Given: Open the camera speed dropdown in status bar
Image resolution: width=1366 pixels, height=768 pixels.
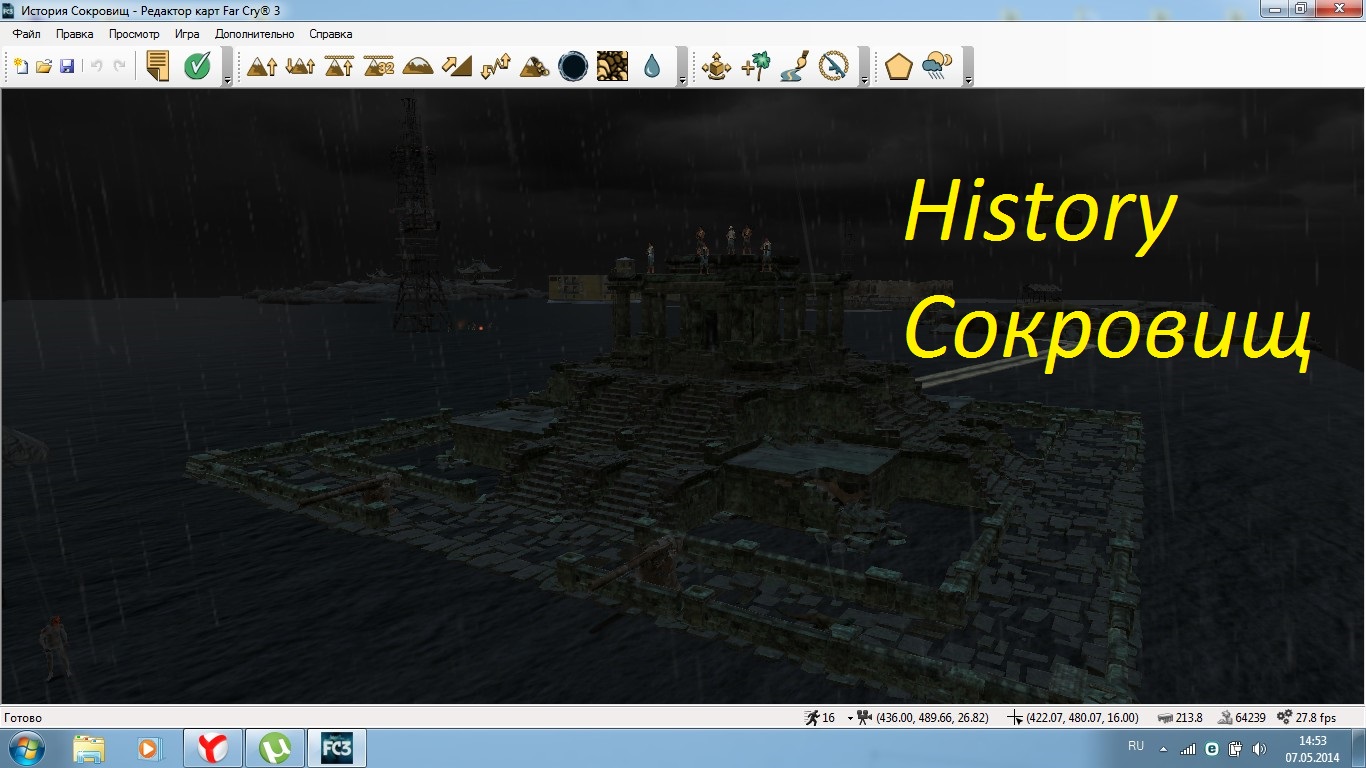Looking at the screenshot, I should click(850, 718).
